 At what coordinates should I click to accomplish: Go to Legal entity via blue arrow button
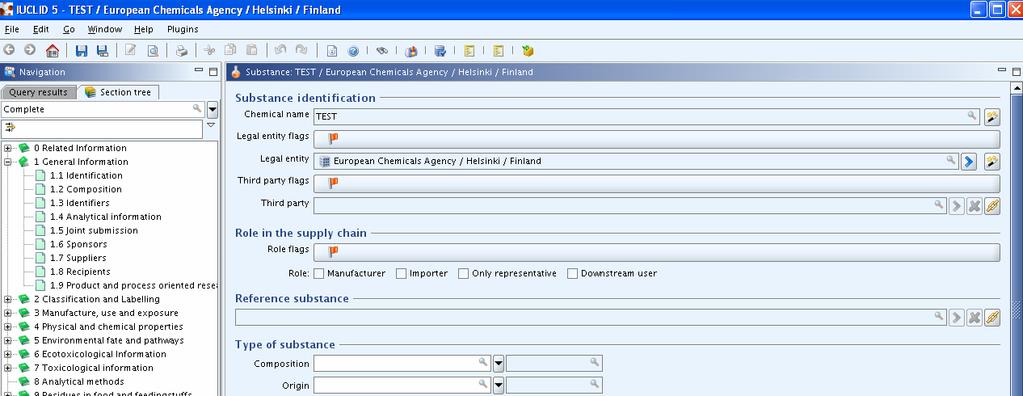coord(969,162)
